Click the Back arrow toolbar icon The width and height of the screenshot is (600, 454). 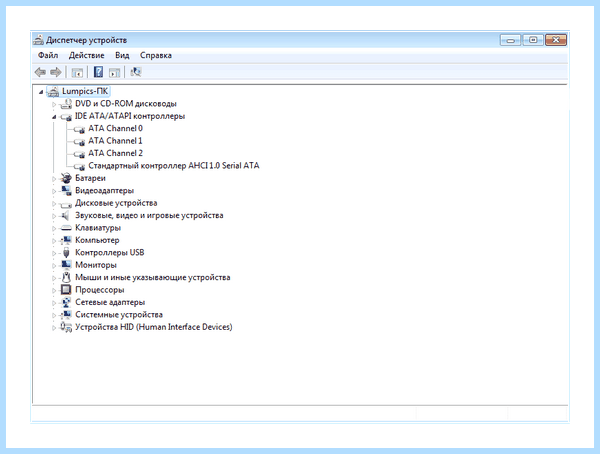point(40,72)
